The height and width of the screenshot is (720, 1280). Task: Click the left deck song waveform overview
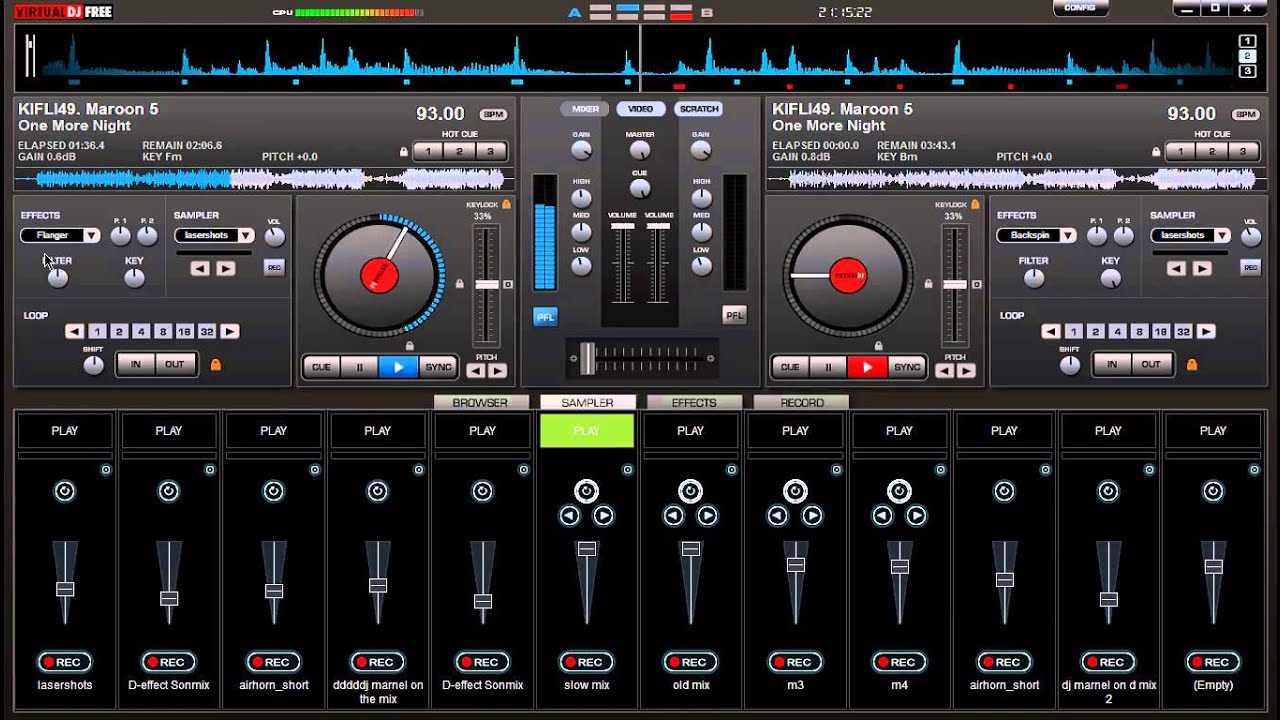pos(264,180)
